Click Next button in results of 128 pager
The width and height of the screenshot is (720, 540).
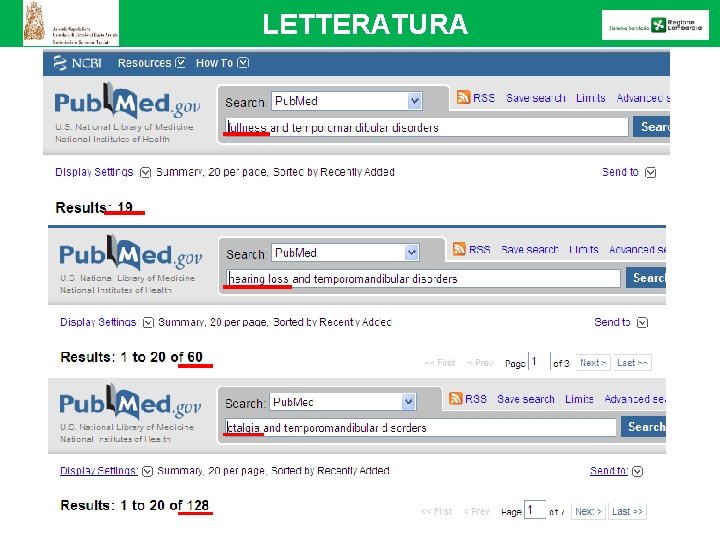(x=588, y=512)
